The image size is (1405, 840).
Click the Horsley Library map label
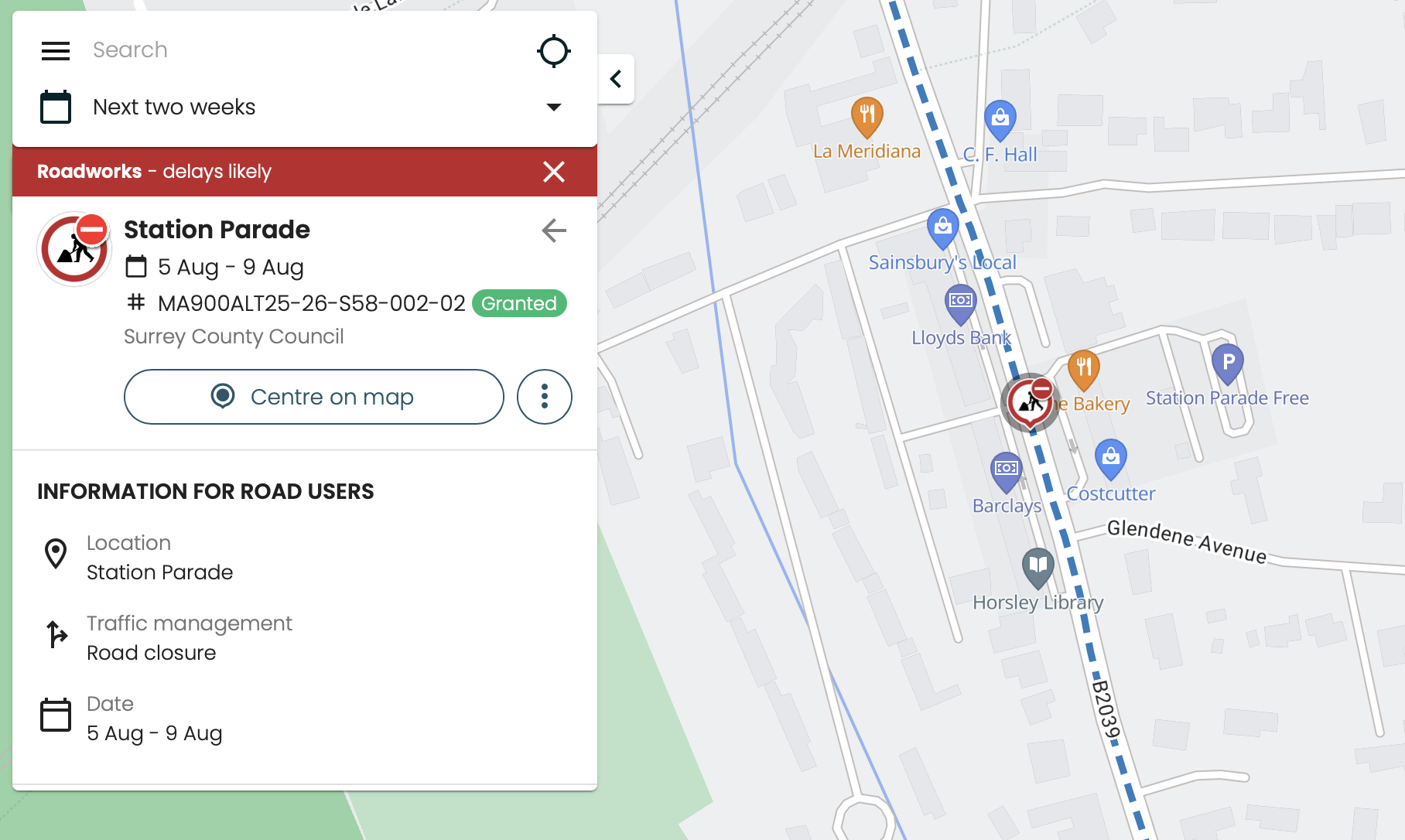coord(1038,603)
